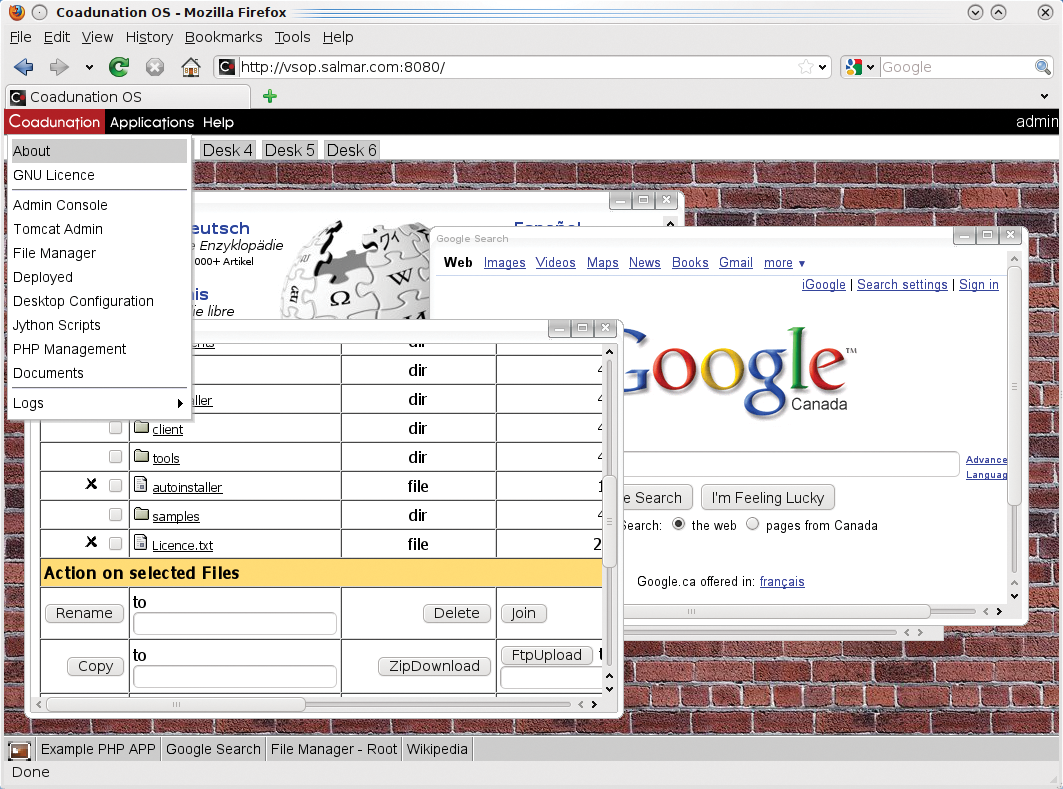Click File Manager horizontal scrollbar
1063x789 pixels.
click(176, 704)
